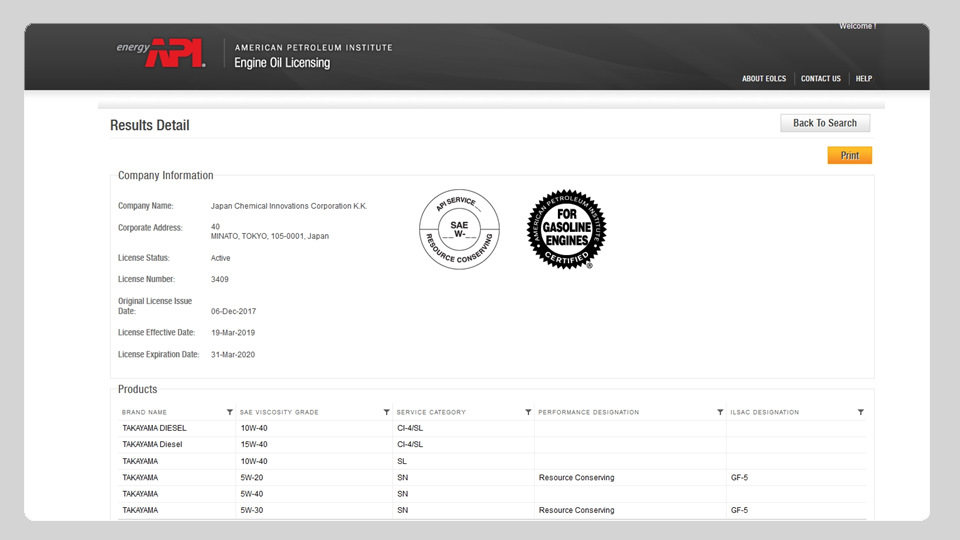Open the Performance Designation column filter
Viewport: 960px width, 540px height.
720,412
